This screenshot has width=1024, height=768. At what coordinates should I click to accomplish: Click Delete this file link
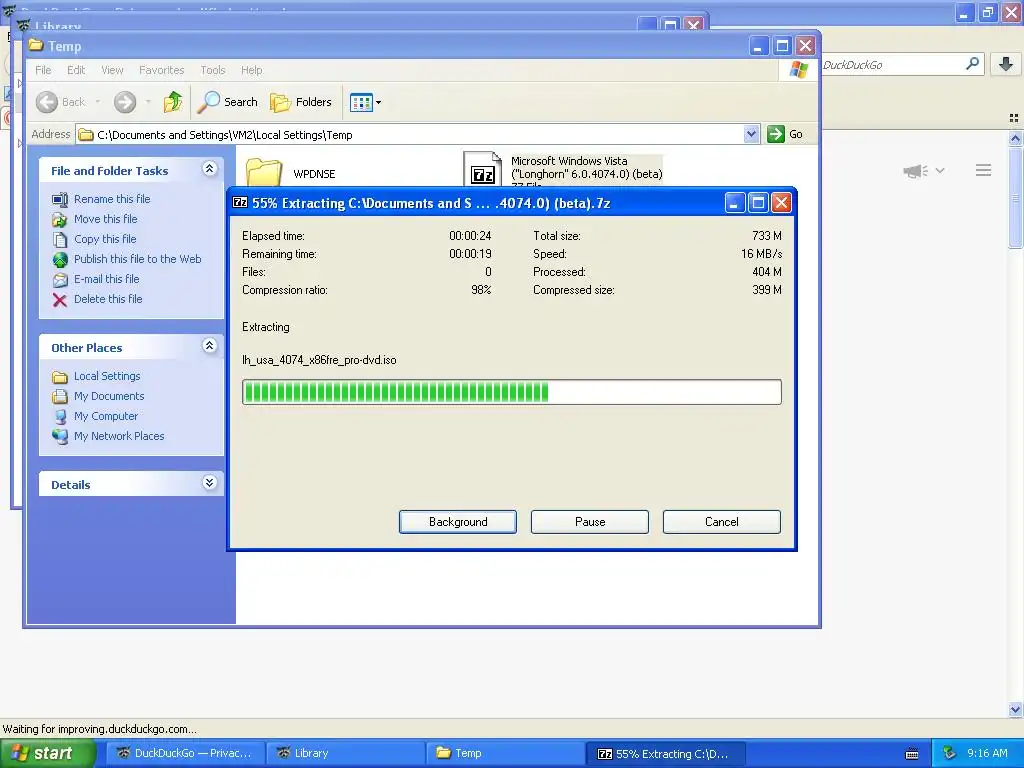click(108, 299)
